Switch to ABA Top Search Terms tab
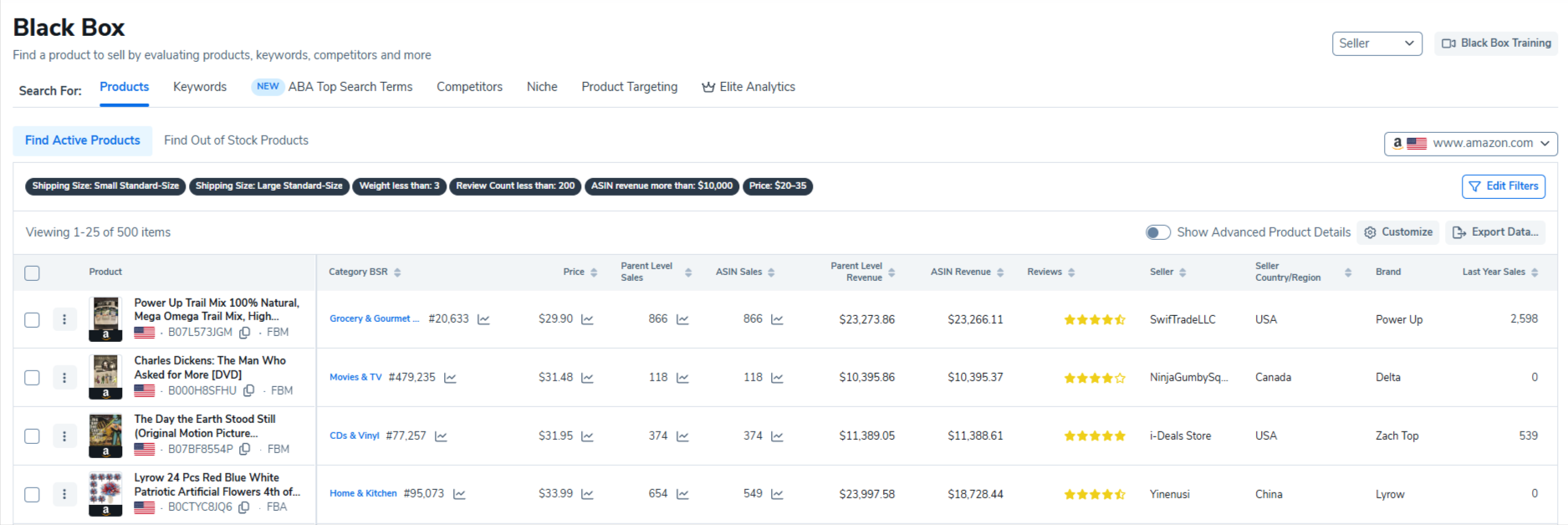 pyautogui.click(x=332, y=87)
